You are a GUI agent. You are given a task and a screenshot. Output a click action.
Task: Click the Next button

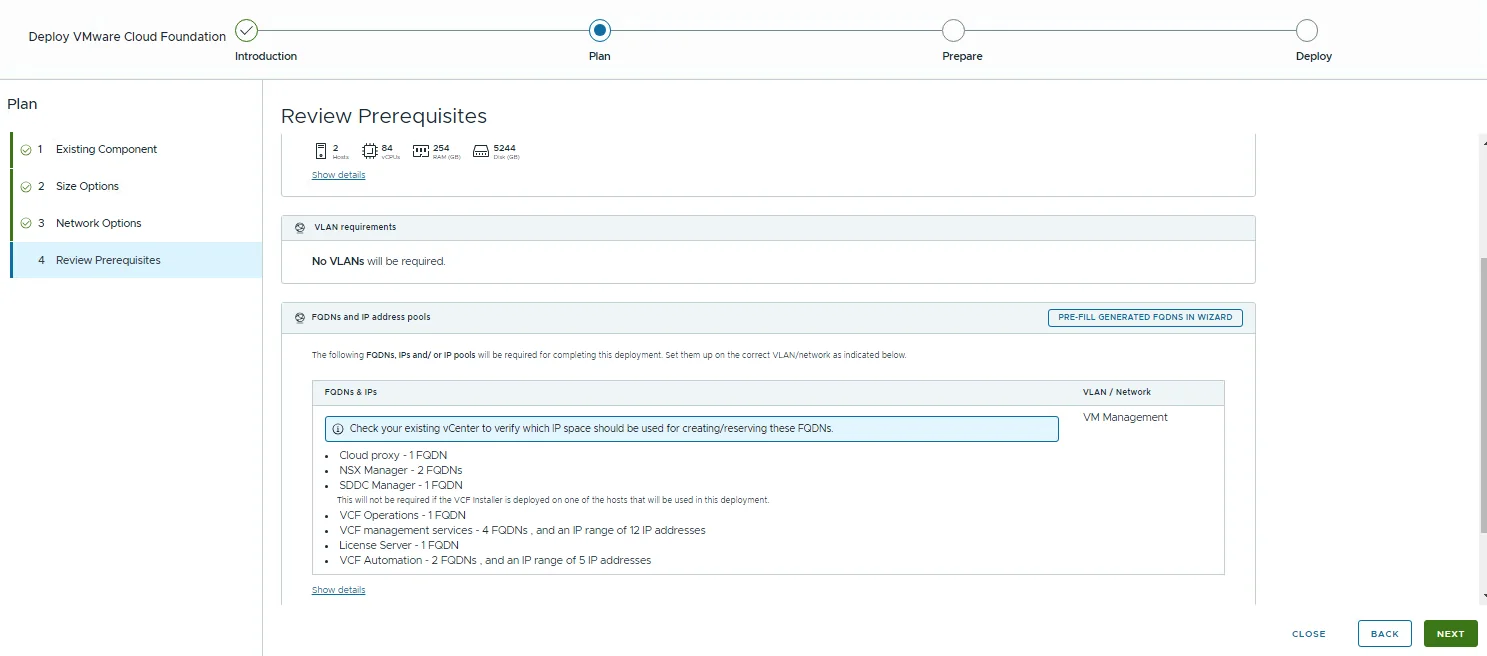(x=1450, y=634)
